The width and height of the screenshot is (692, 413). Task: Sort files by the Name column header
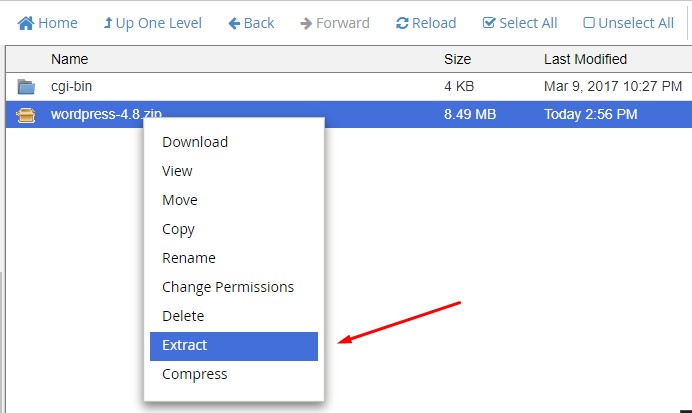69,59
